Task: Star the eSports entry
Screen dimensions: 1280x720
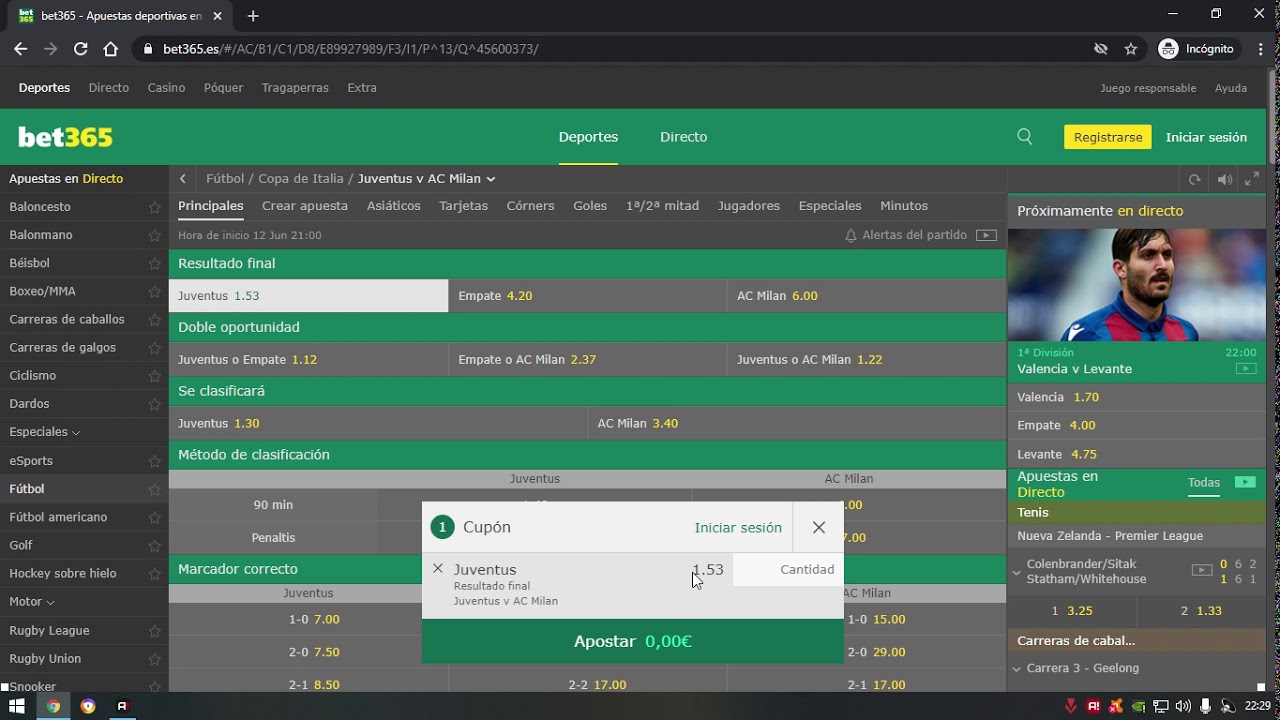Action: coord(154,461)
